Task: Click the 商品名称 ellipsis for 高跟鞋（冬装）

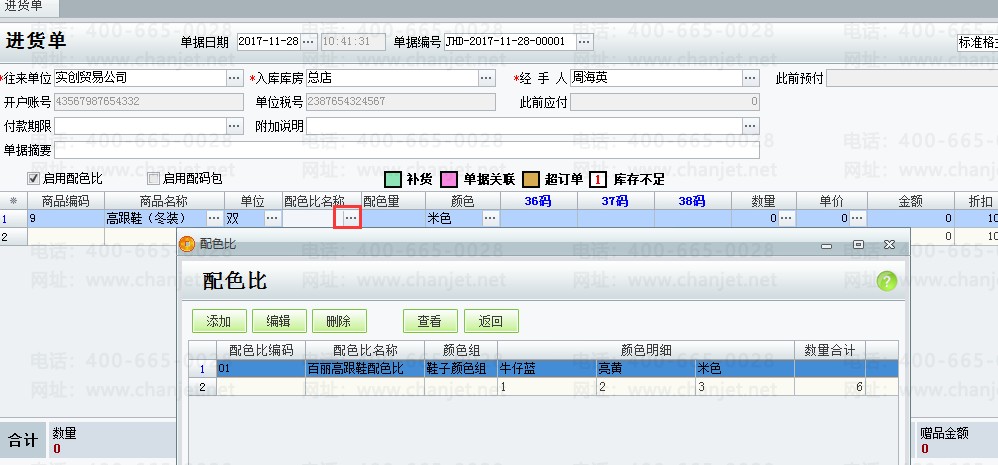Action: [214, 218]
